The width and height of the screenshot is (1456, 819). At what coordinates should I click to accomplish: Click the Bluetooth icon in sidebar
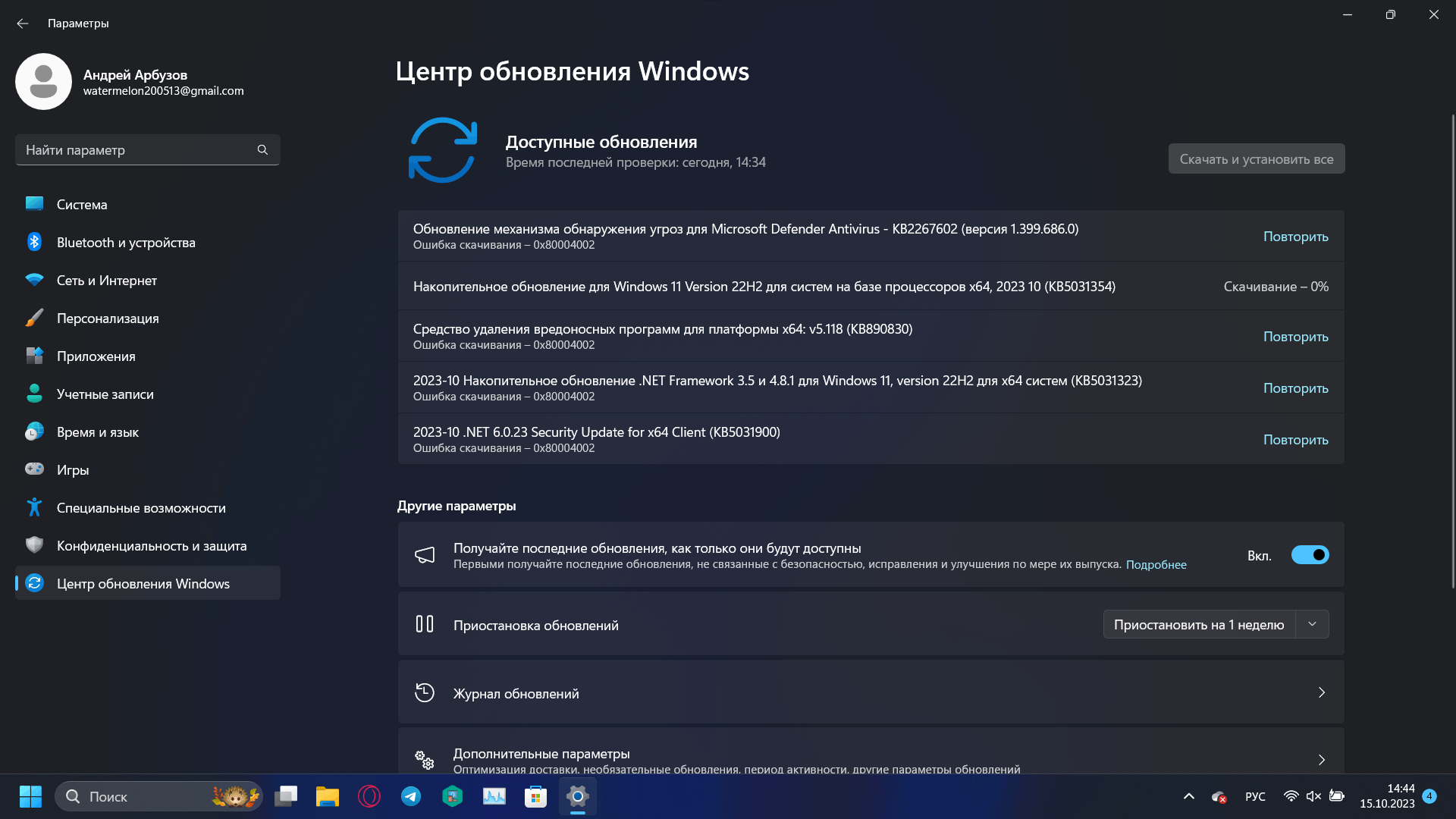(x=34, y=242)
